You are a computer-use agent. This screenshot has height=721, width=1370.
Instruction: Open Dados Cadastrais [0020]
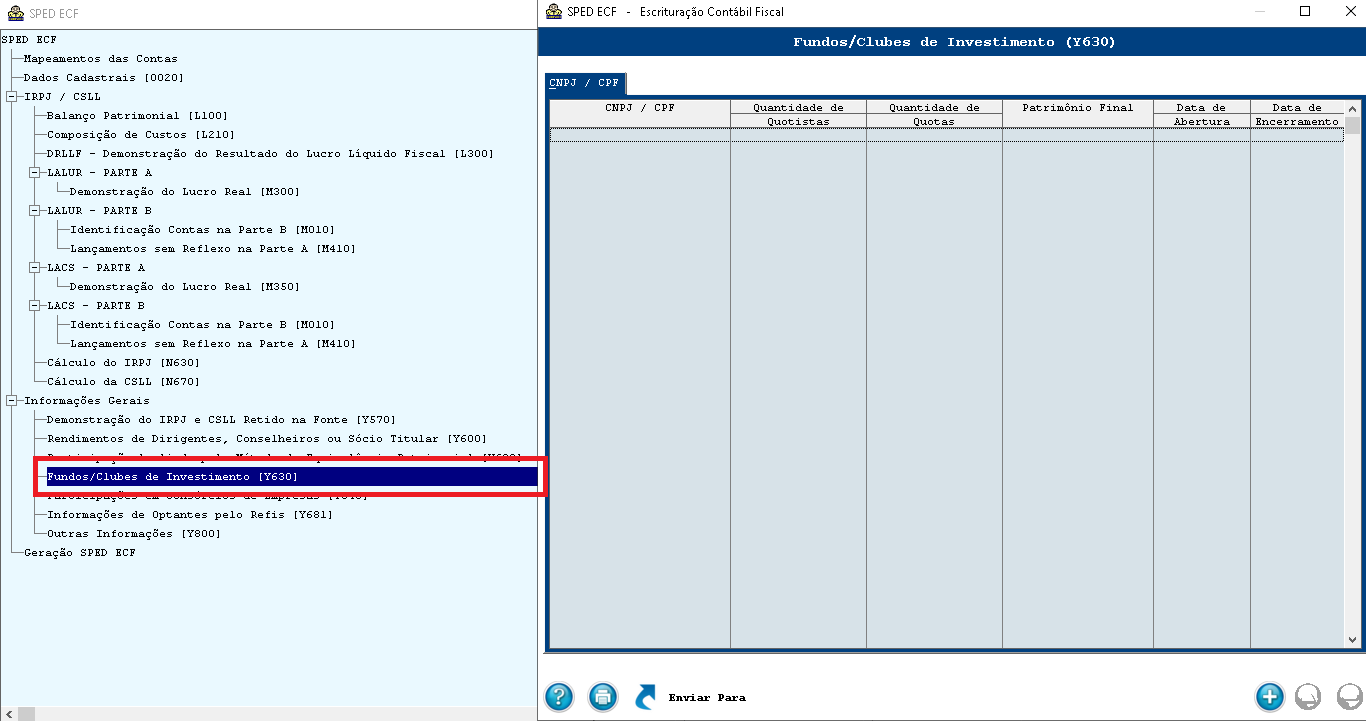point(104,78)
